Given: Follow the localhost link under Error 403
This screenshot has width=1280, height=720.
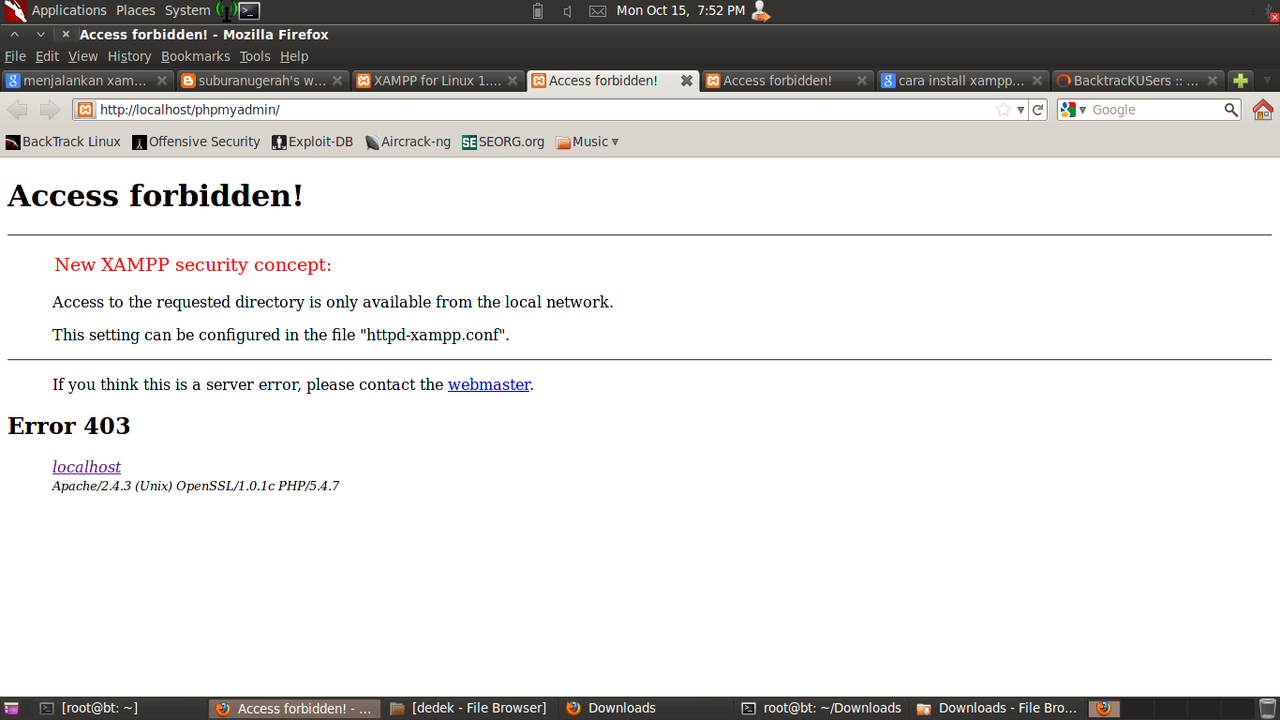Looking at the screenshot, I should coord(87,467).
